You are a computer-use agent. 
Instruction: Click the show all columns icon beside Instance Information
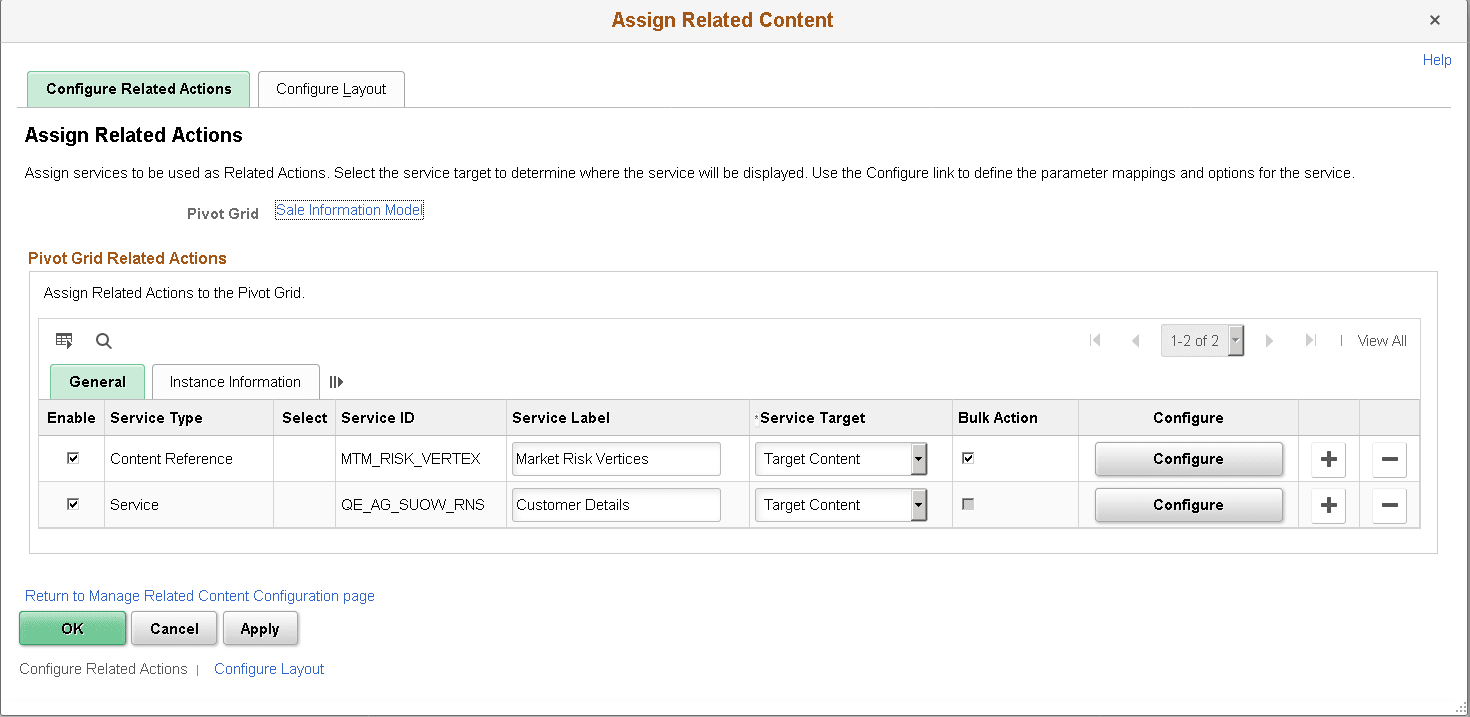(336, 381)
